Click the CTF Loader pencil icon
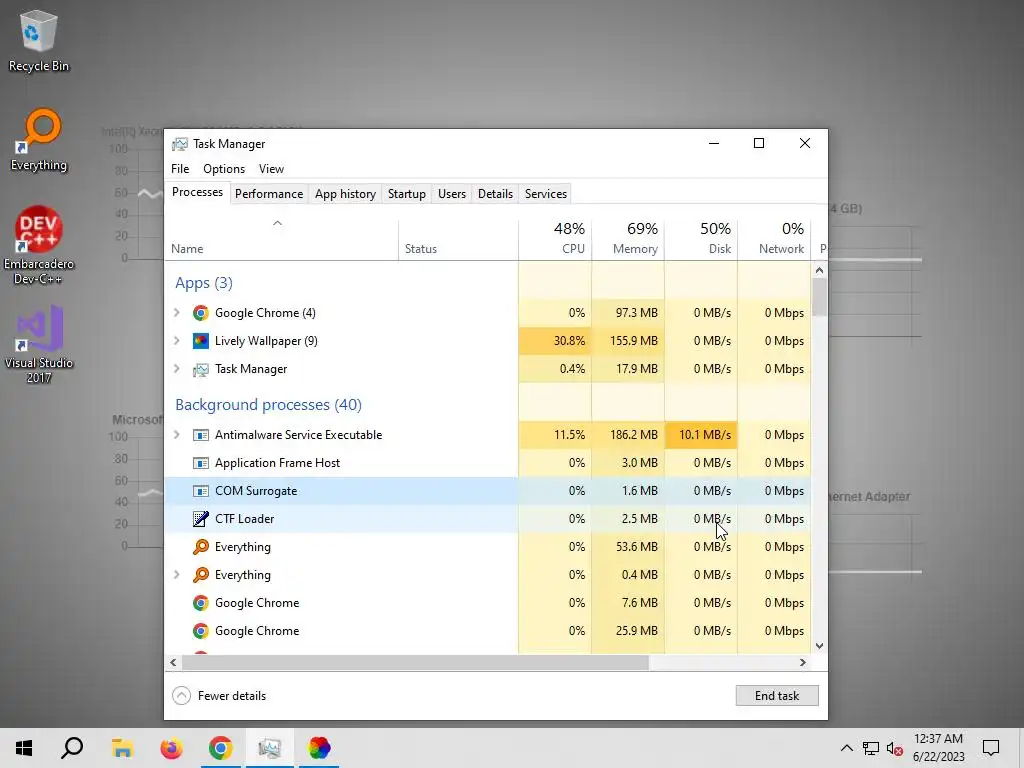 pos(200,519)
